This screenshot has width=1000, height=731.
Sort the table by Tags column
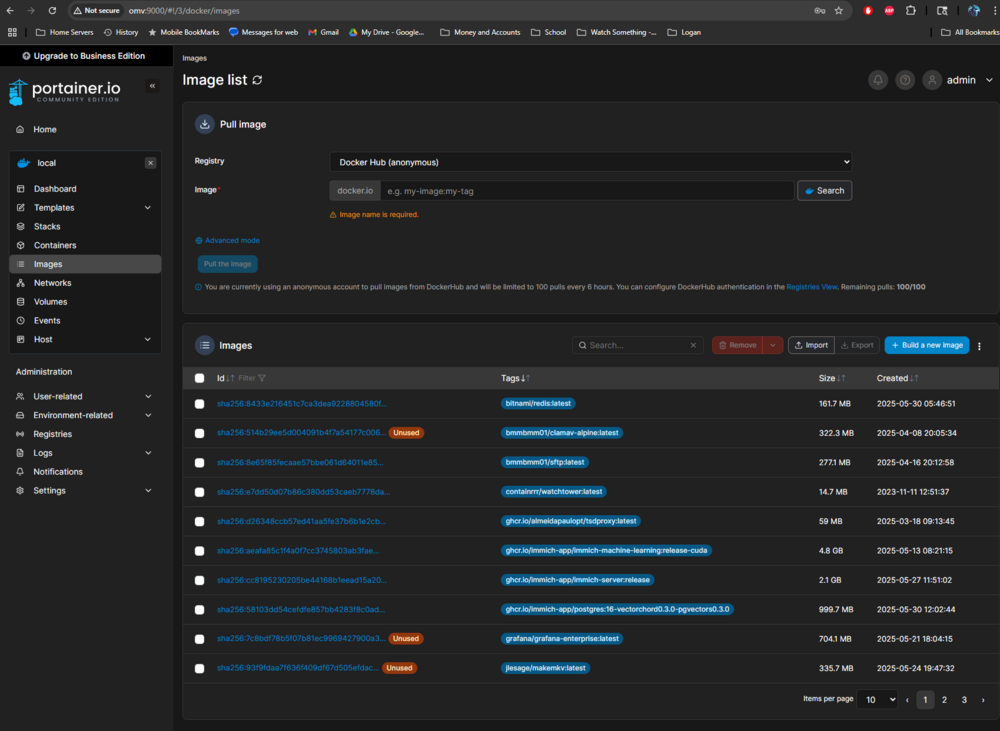click(x=515, y=378)
